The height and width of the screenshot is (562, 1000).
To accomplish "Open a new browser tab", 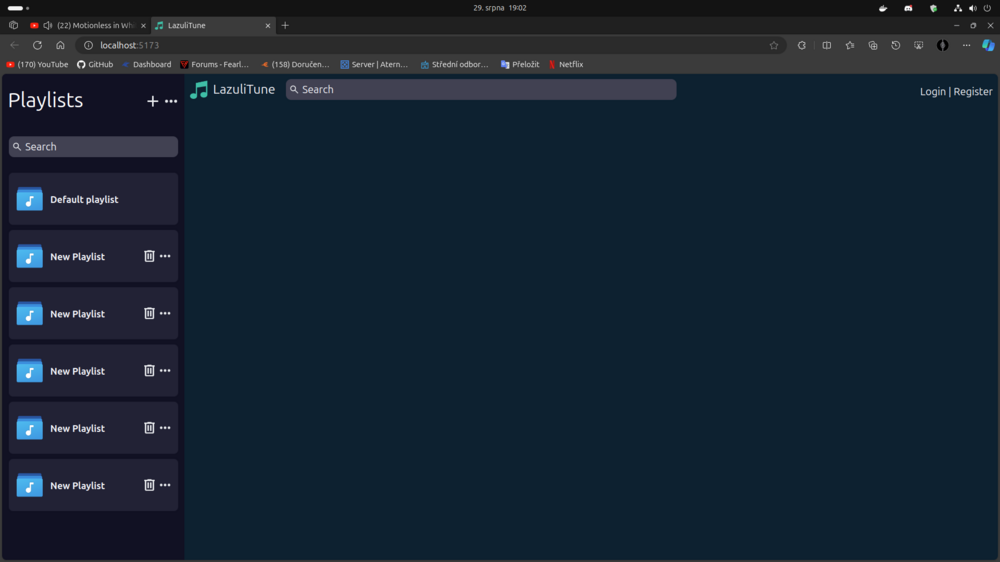I will [x=285, y=26].
